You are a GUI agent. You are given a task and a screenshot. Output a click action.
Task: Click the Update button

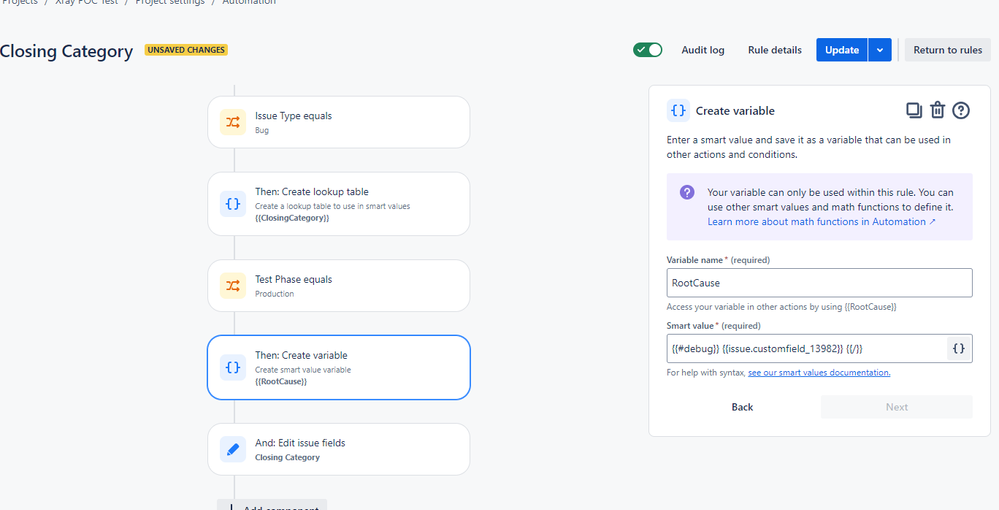tap(842, 50)
